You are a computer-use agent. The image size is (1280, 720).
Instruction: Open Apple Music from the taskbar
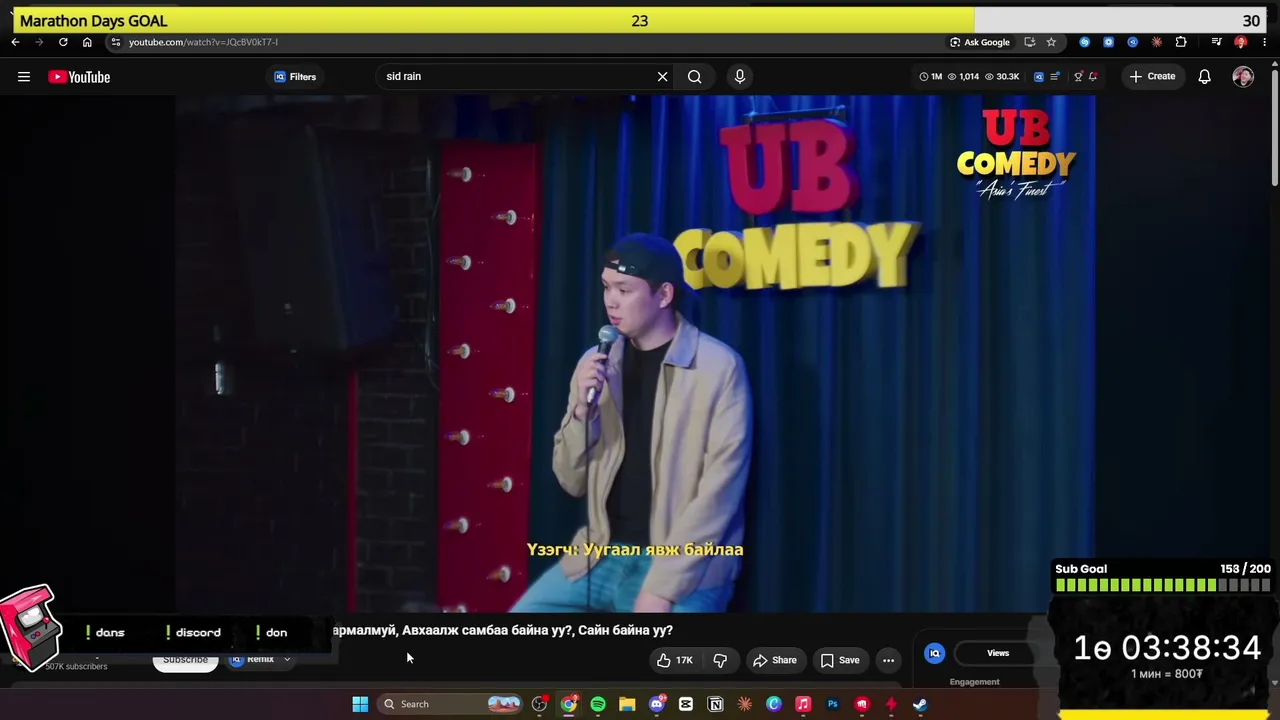803,704
